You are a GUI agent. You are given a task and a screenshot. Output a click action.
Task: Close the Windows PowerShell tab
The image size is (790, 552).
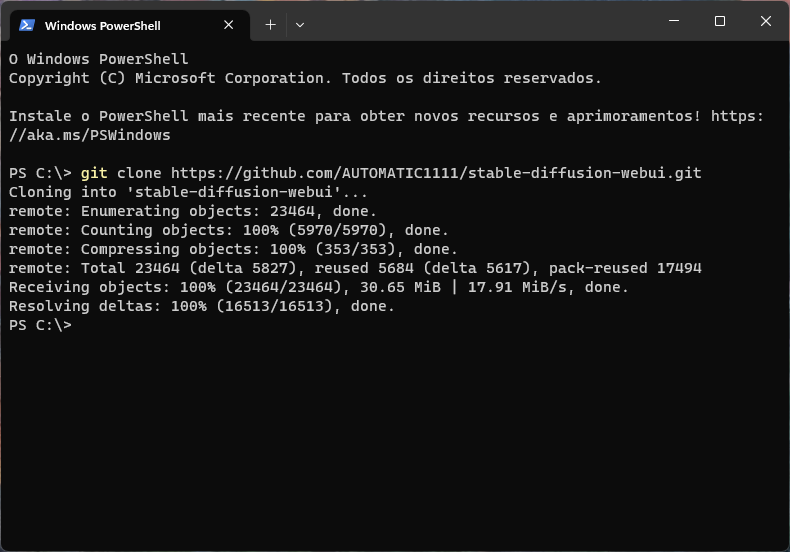click(x=228, y=25)
